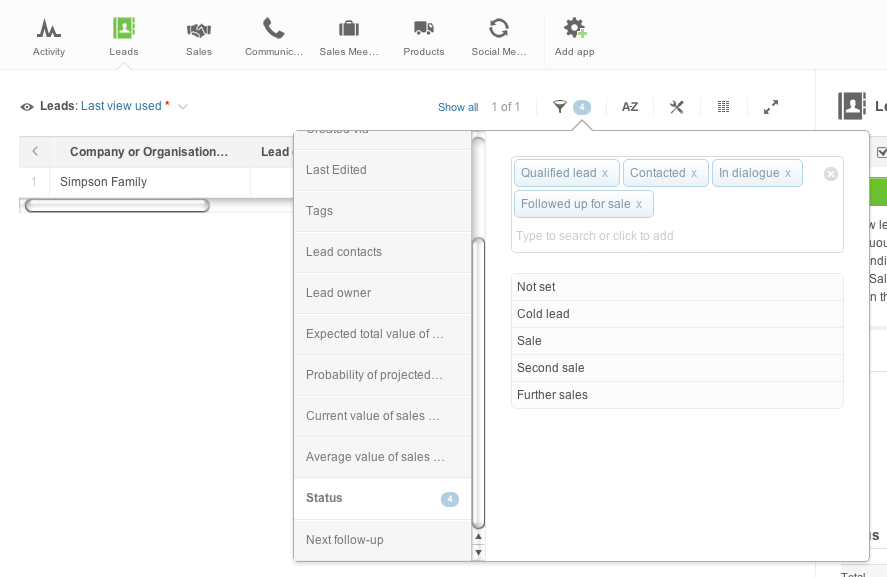Open the Social Media app
This screenshot has height=577, width=887.
[x=499, y=37]
